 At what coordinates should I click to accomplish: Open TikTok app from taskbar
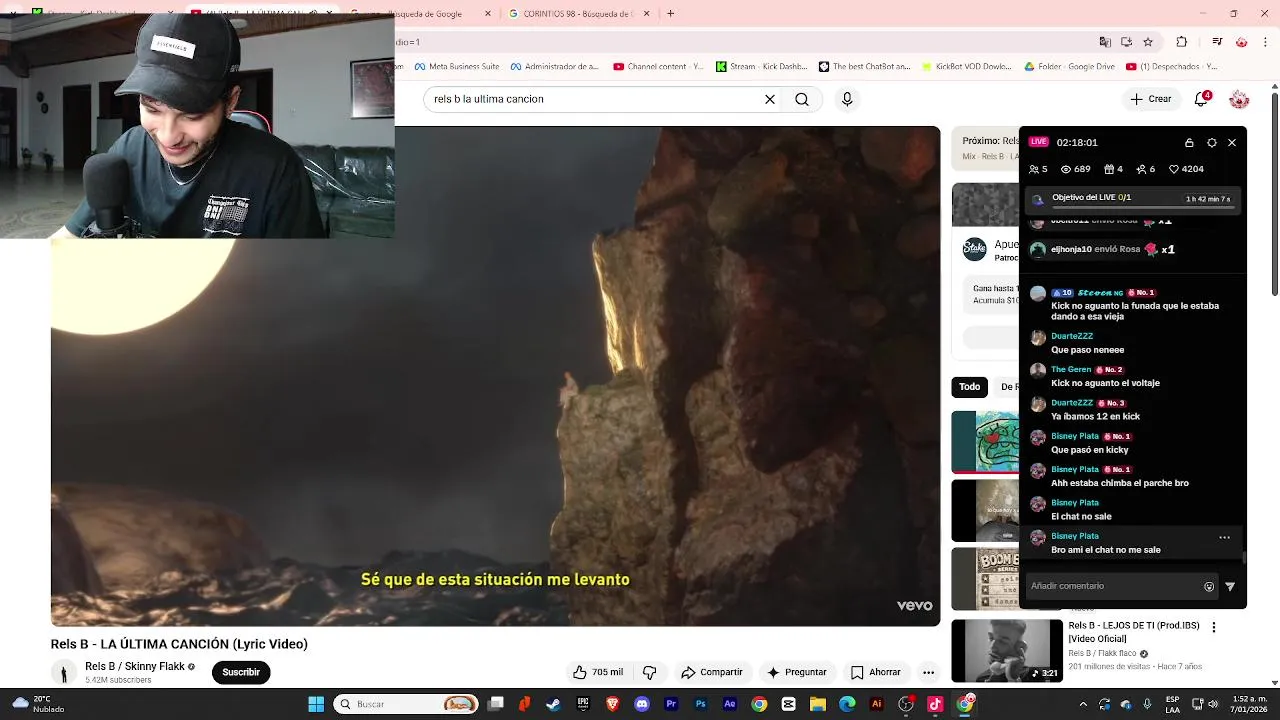(x=935, y=704)
